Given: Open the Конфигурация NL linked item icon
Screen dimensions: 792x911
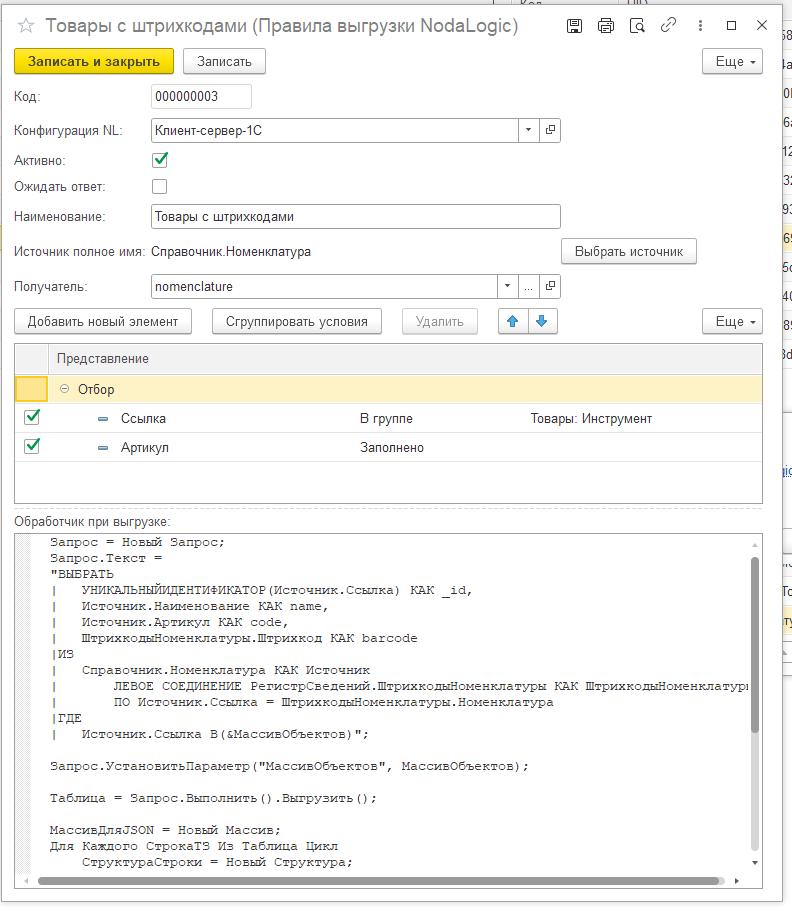Looking at the screenshot, I should tap(550, 130).
